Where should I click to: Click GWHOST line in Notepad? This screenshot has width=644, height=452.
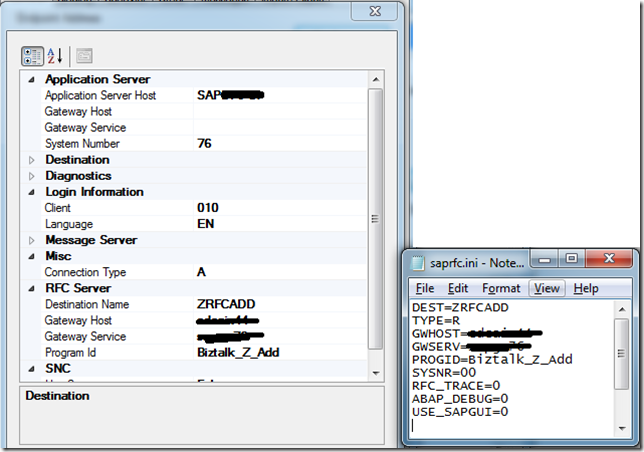[x=477, y=334]
